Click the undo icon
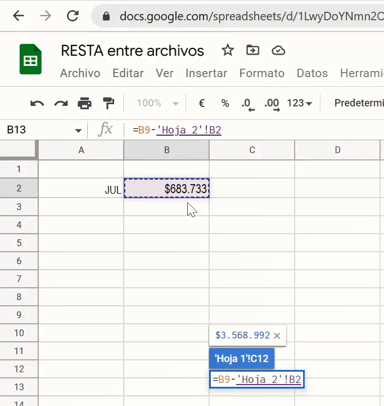384x406 pixels. point(37,103)
